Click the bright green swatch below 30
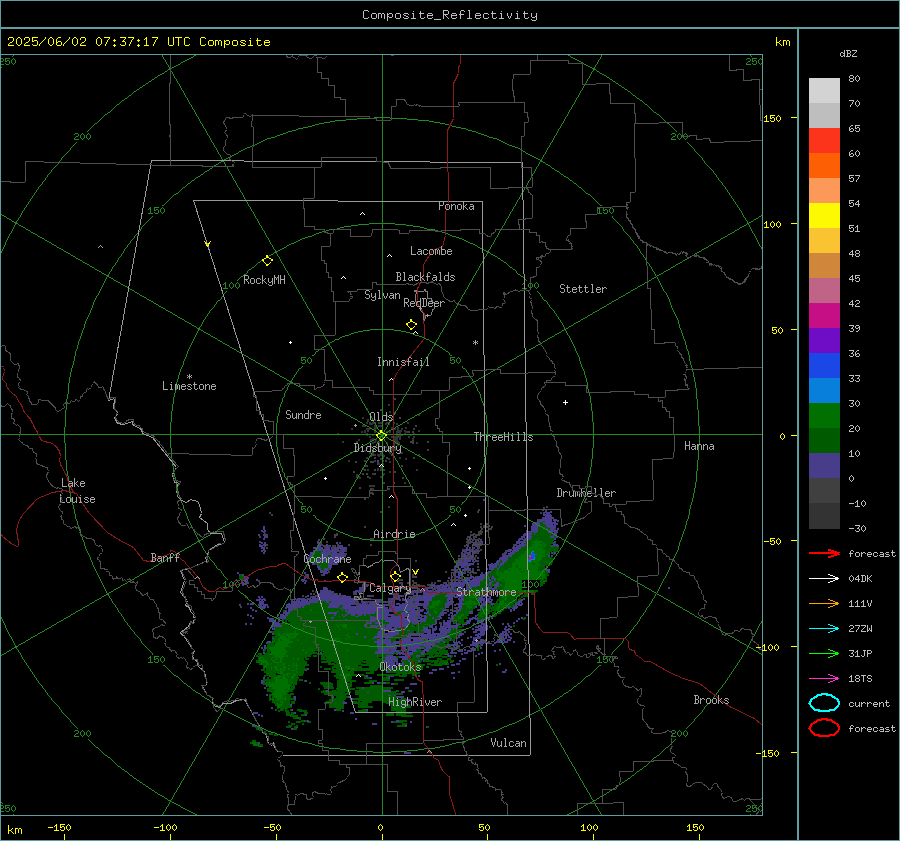The height and width of the screenshot is (841, 900). click(824, 416)
